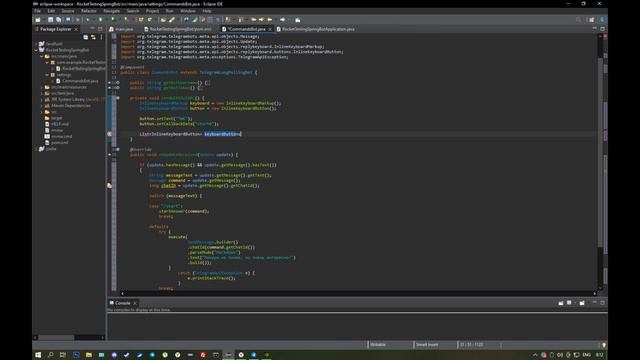Select the target folder in Package Explorer

(53, 118)
